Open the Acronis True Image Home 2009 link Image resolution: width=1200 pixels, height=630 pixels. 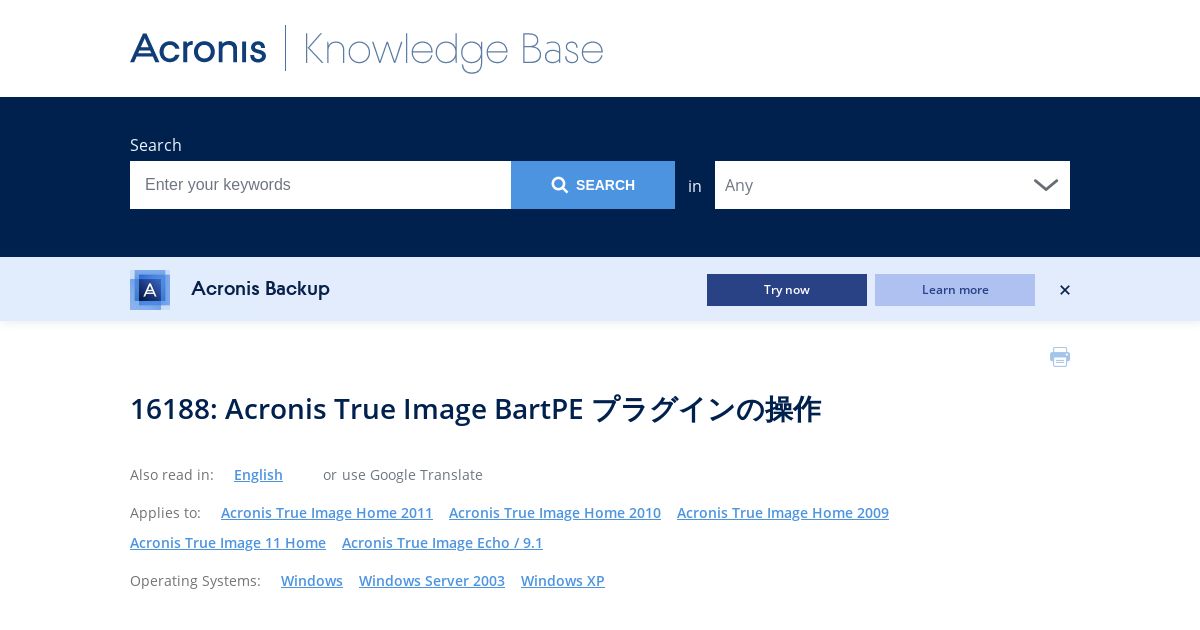pyautogui.click(x=783, y=513)
